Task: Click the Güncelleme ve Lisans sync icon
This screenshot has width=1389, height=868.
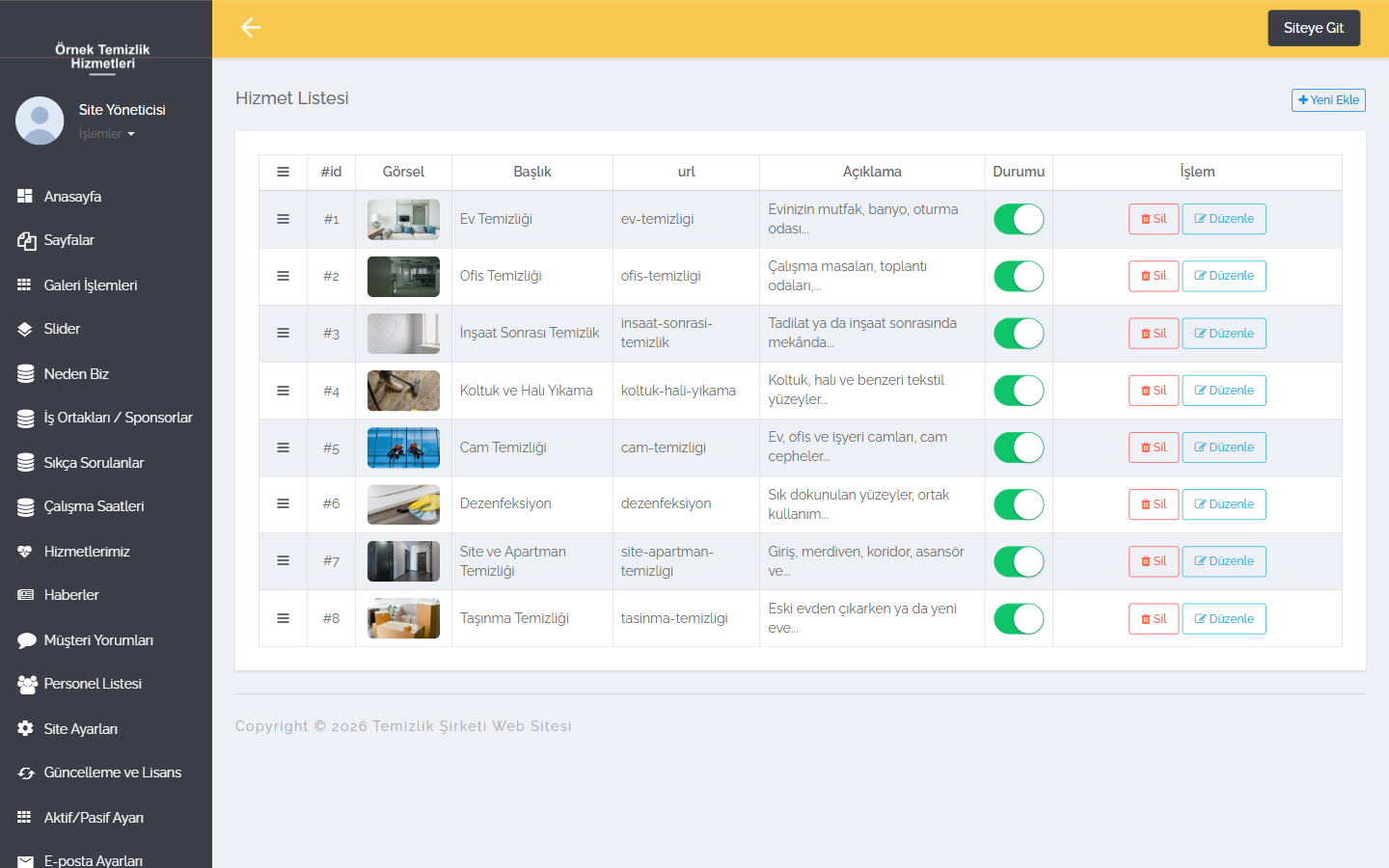Action: [25, 773]
